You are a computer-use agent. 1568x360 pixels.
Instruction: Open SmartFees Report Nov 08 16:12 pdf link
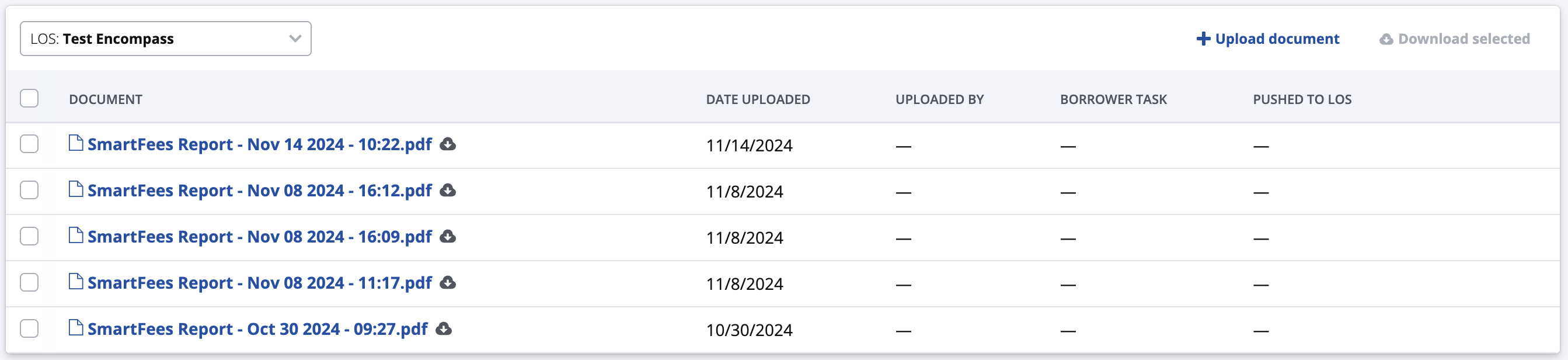259,191
